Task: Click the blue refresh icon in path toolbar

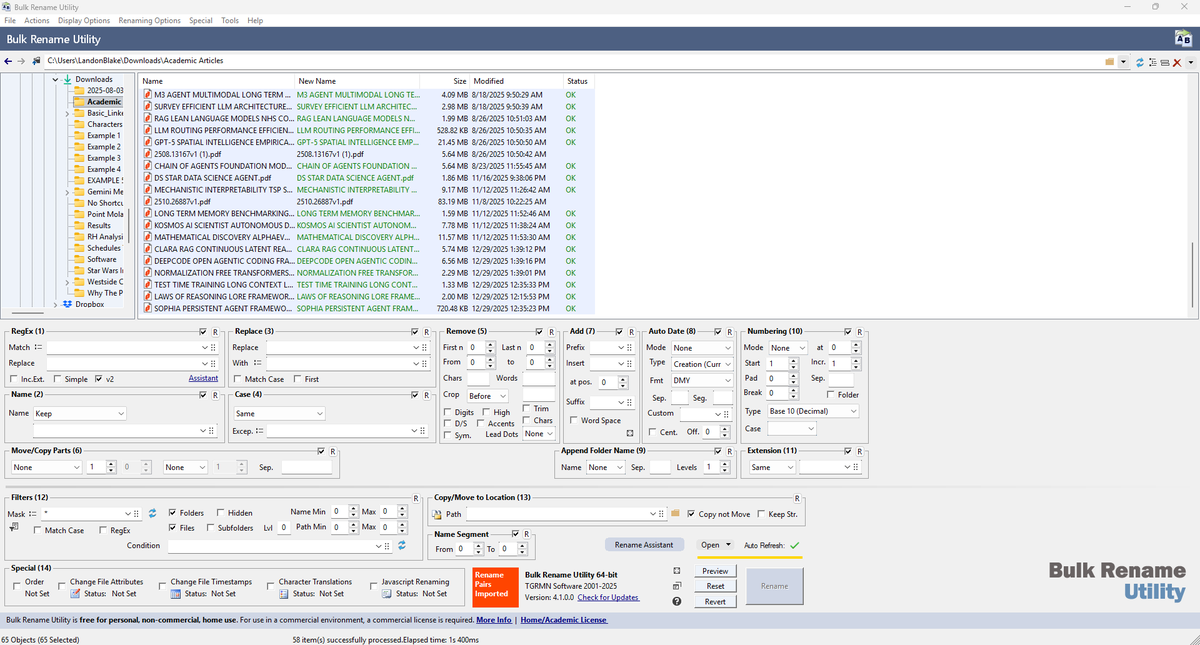Action: 1139,62
